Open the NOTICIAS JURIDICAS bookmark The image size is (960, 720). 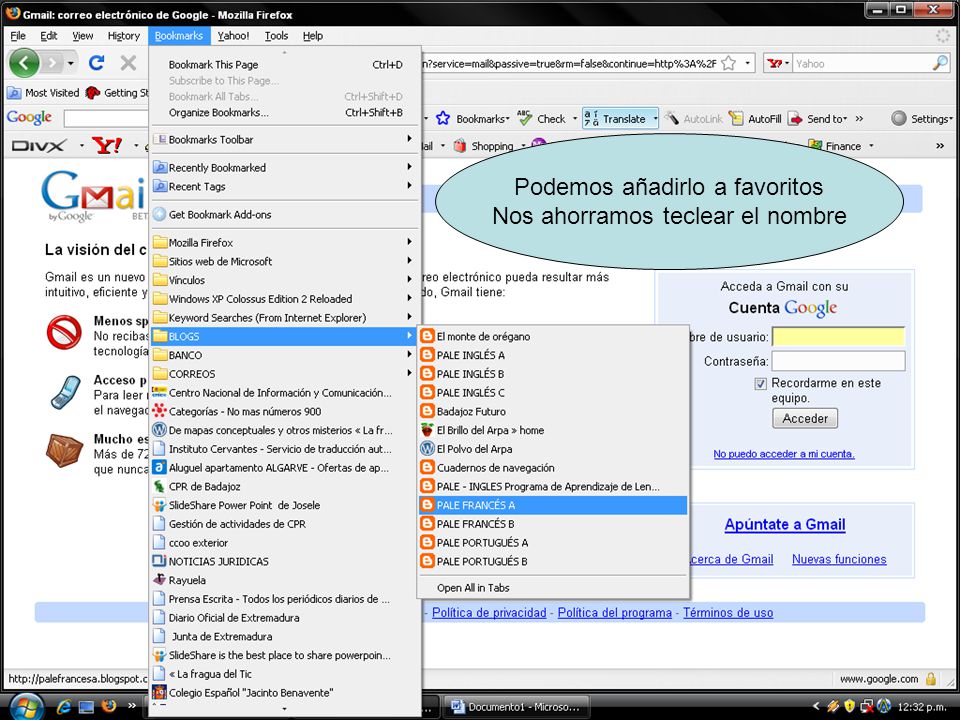[x=286, y=561]
